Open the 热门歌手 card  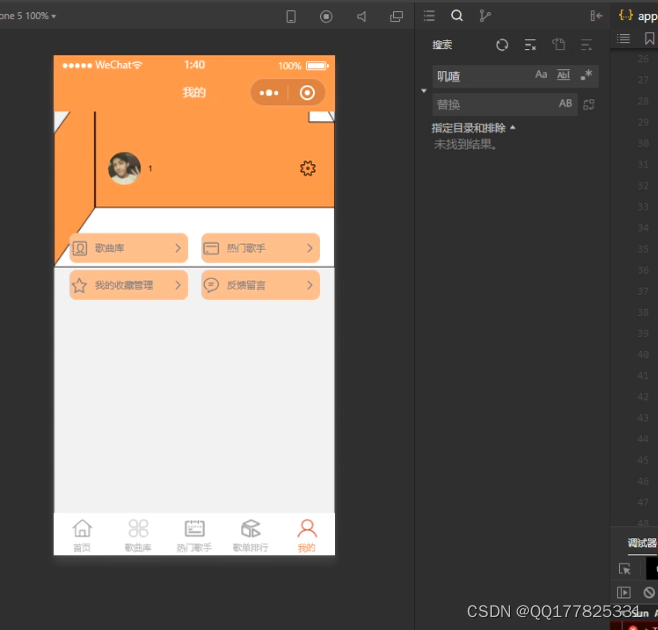pos(261,248)
